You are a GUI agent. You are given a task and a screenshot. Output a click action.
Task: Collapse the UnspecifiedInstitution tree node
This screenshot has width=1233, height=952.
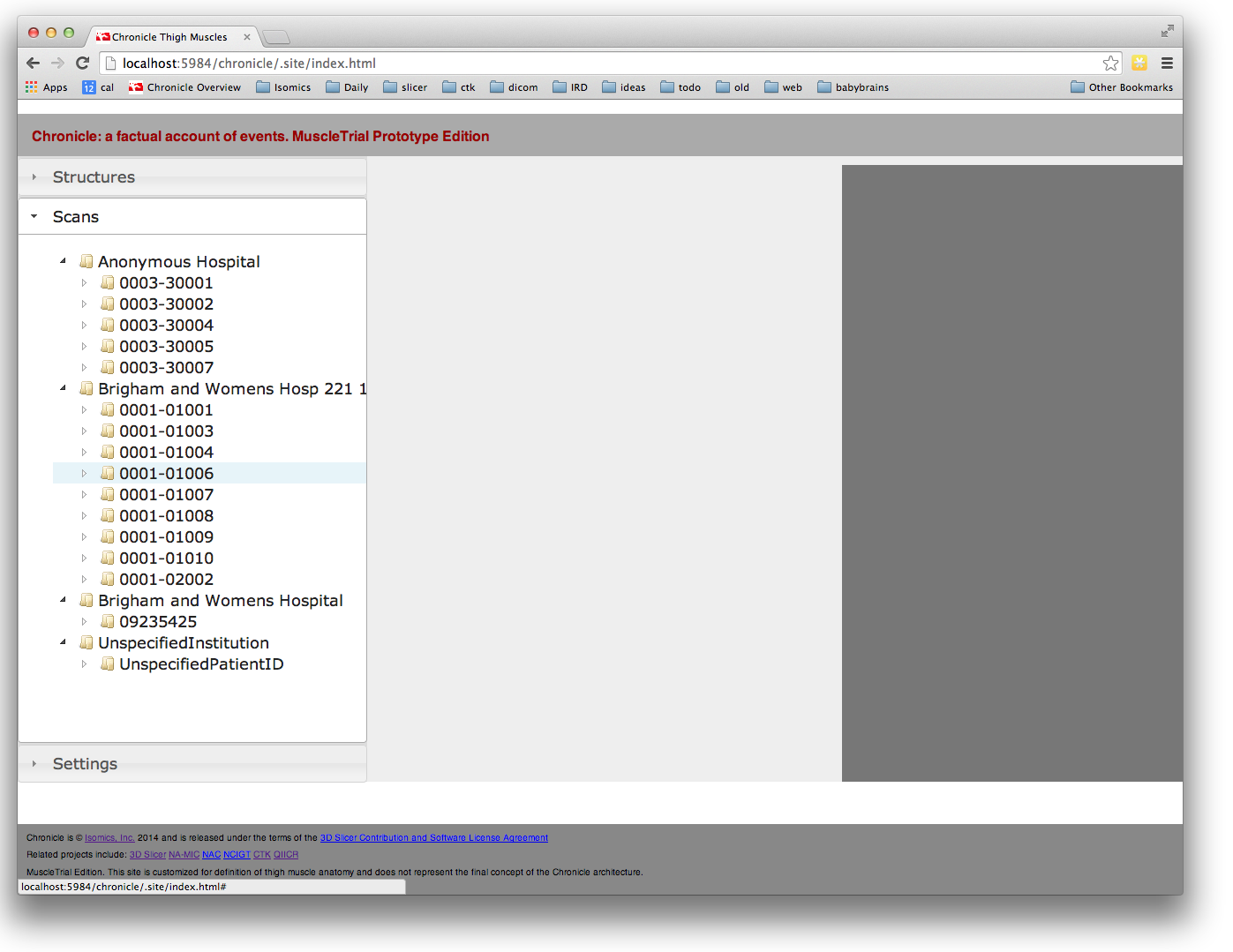[63, 642]
